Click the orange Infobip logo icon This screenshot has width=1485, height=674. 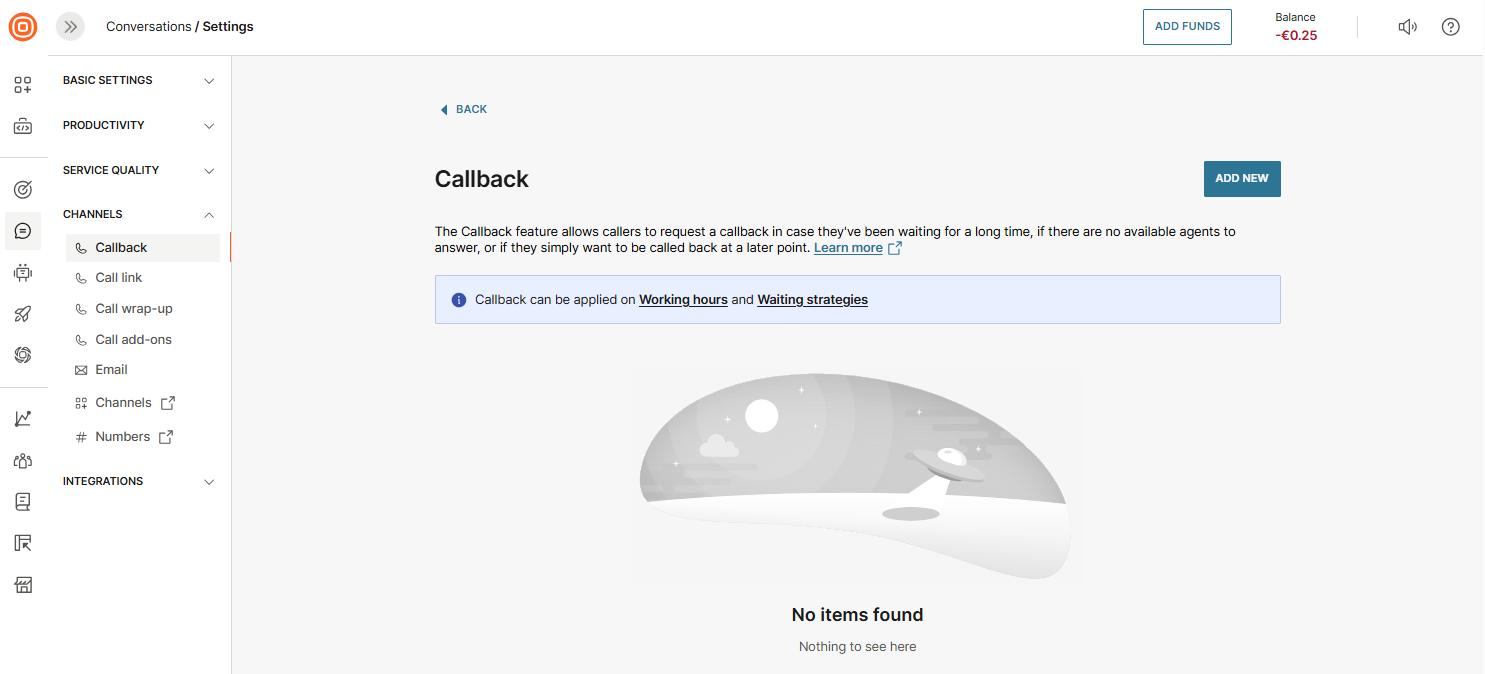23,27
